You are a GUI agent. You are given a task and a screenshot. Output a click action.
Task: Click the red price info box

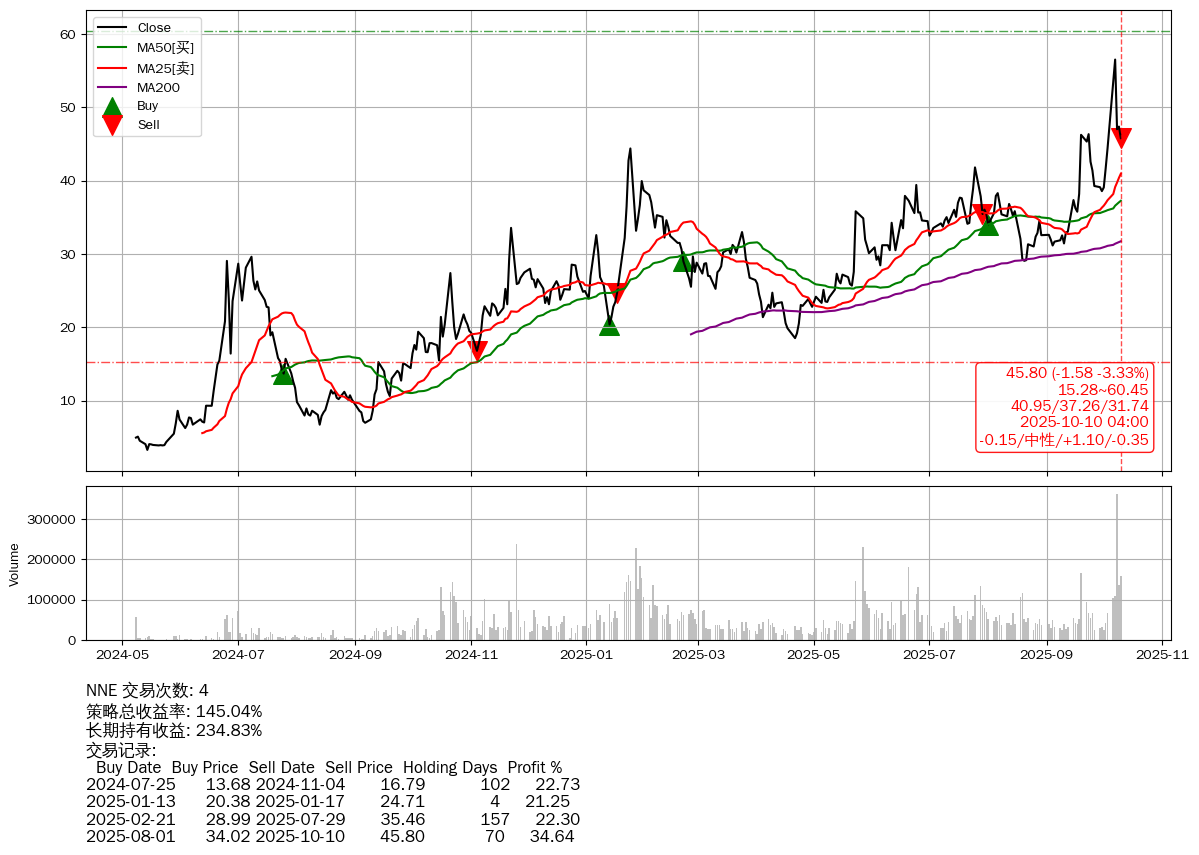pyautogui.click(x=1064, y=406)
